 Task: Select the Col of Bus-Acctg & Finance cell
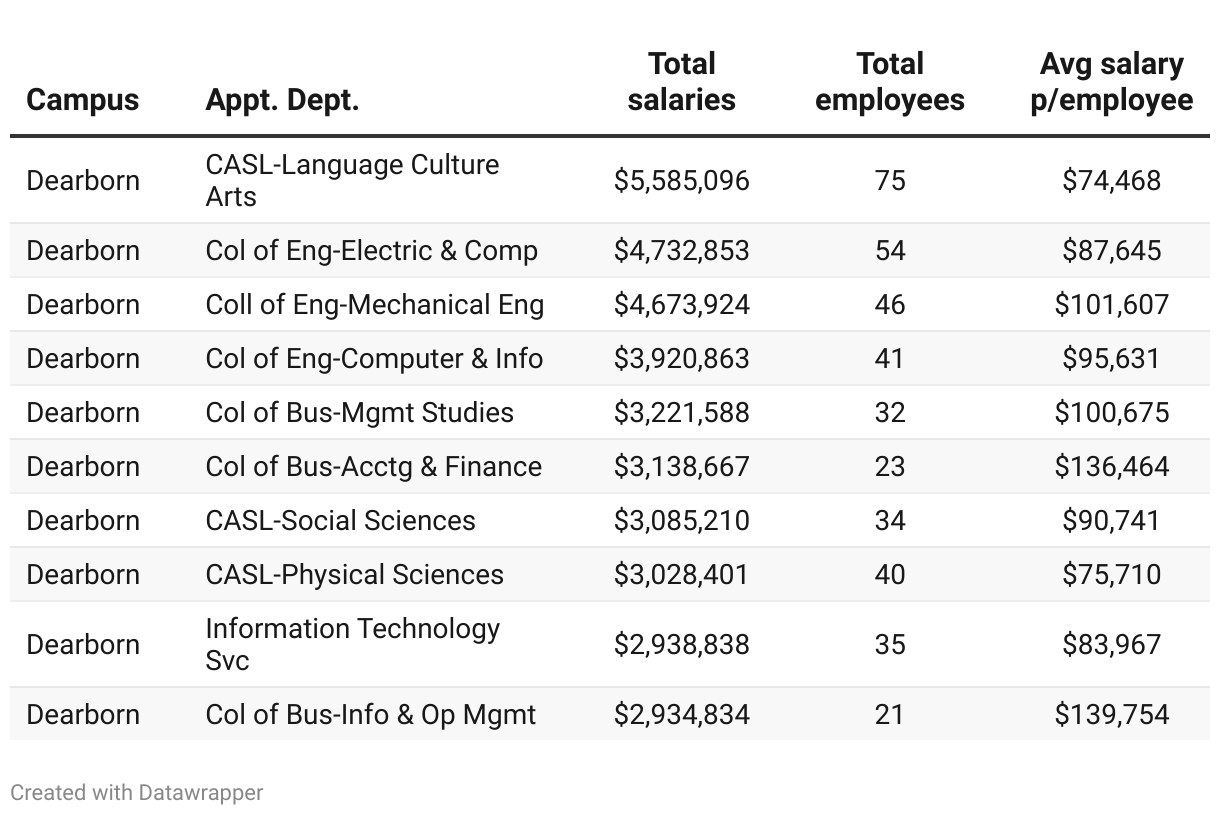point(373,466)
